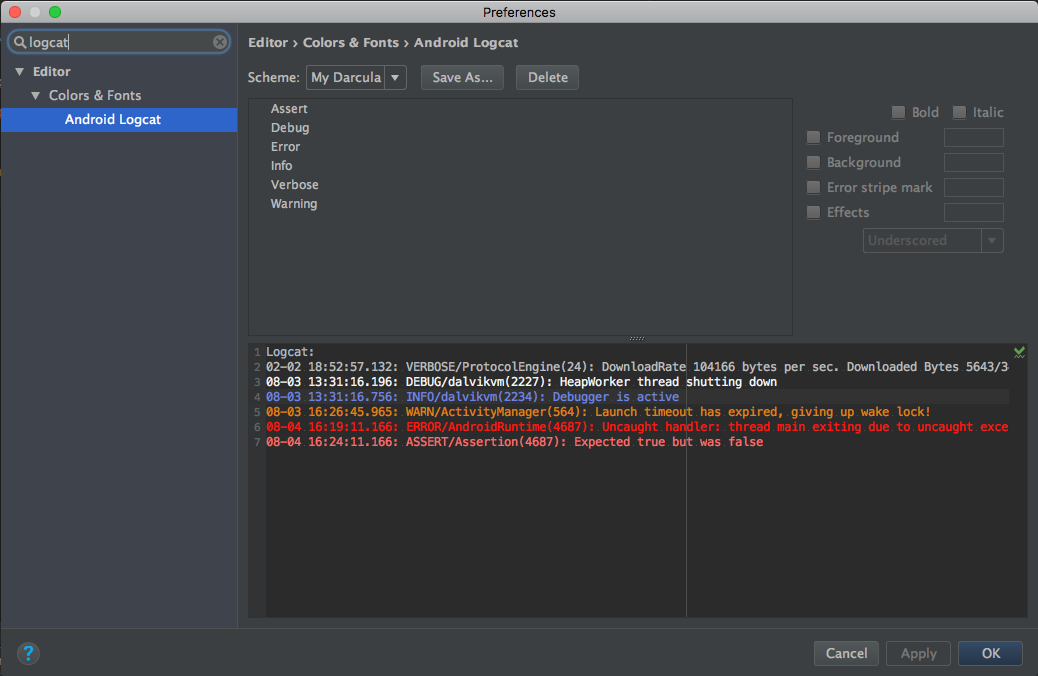Toggle the Background checkbox
This screenshot has height=676, width=1038.
click(814, 163)
